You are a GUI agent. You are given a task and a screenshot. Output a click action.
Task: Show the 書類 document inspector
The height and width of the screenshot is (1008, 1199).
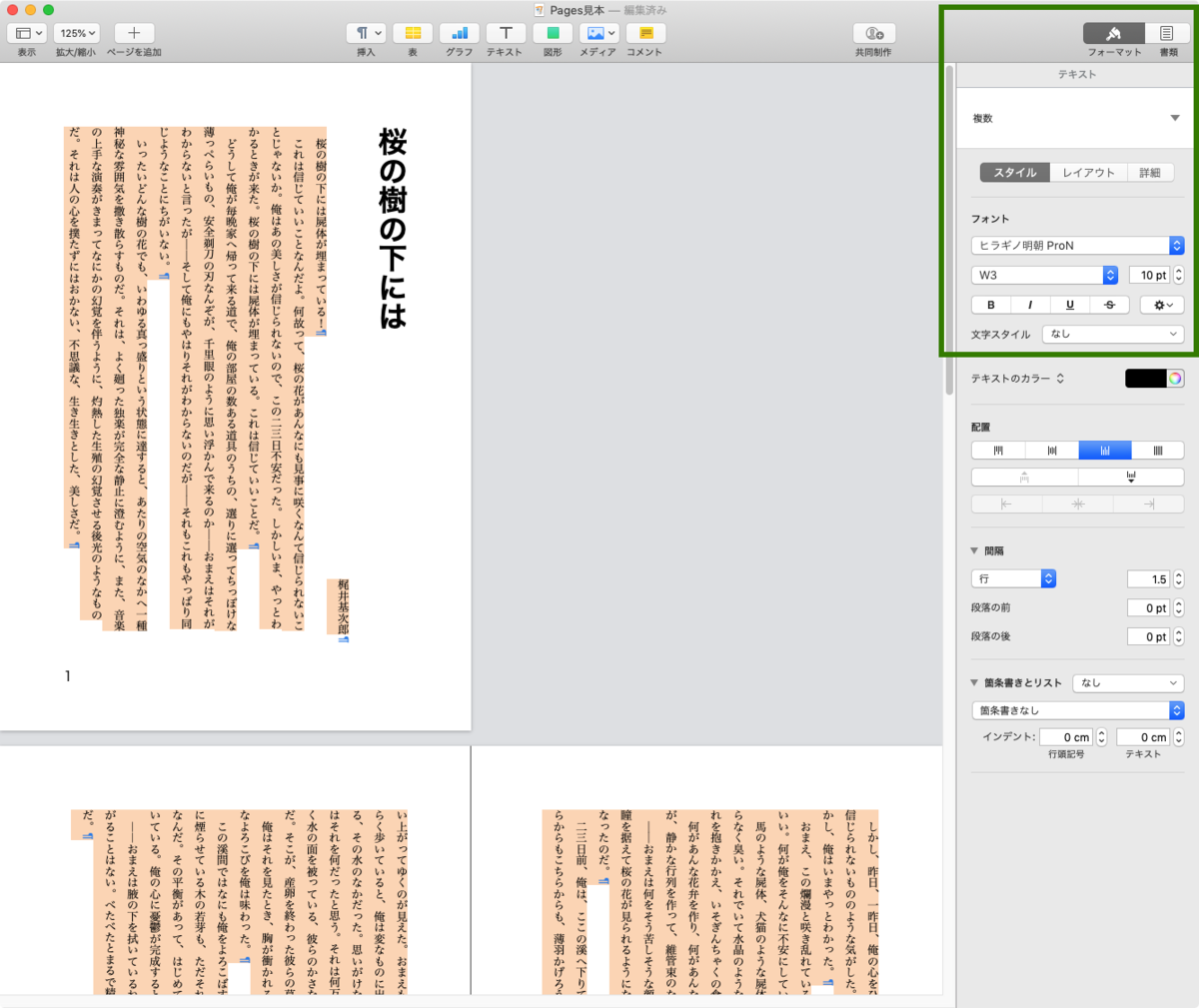(1167, 33)
